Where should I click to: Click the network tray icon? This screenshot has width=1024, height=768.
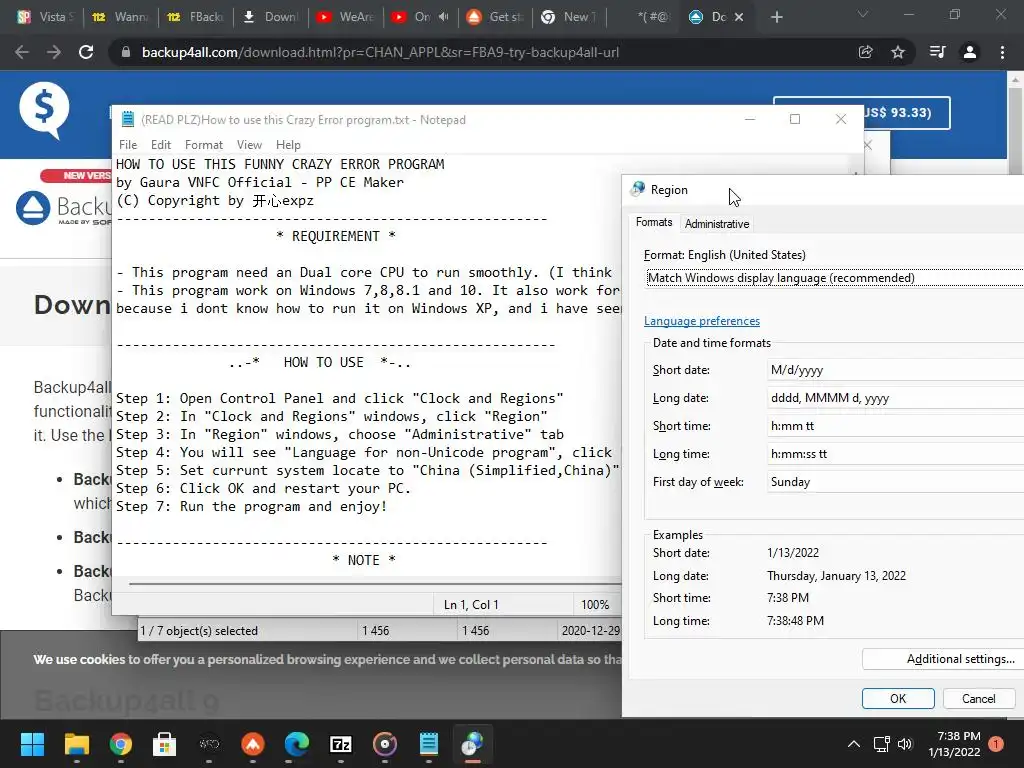(x=882, y=744)
